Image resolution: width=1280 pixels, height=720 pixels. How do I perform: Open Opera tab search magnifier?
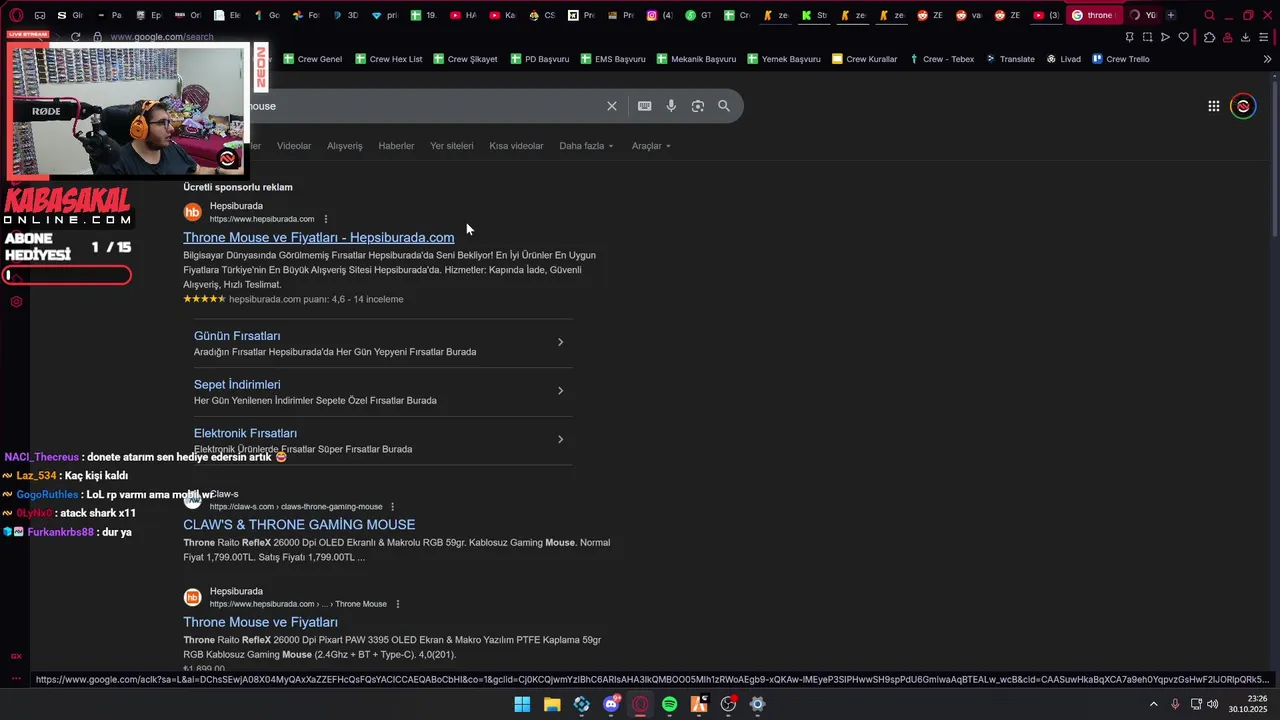pos(1209,15)
